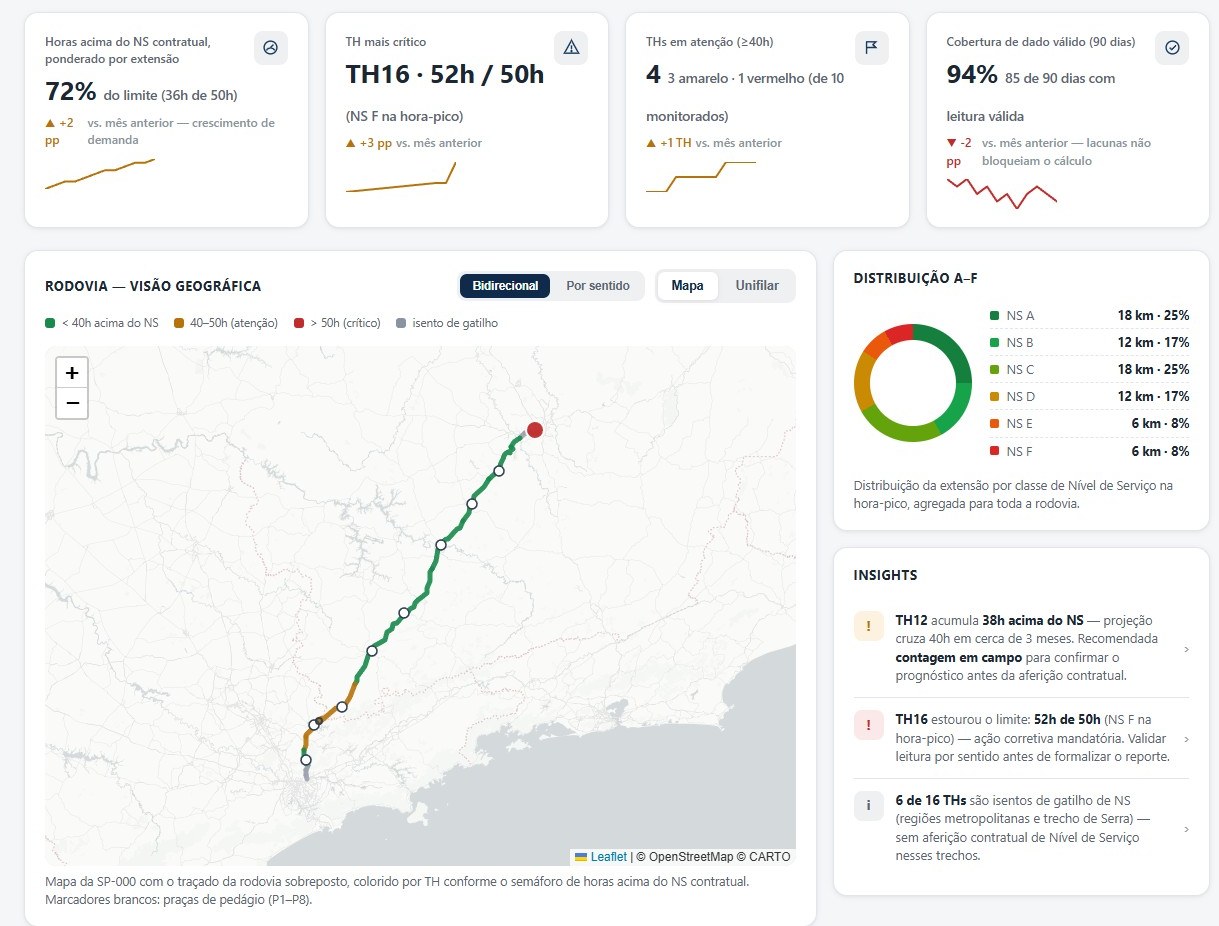Click the '94%' coverage value
This screenshot has height=926, width=1219.
[x=972, y=75]
